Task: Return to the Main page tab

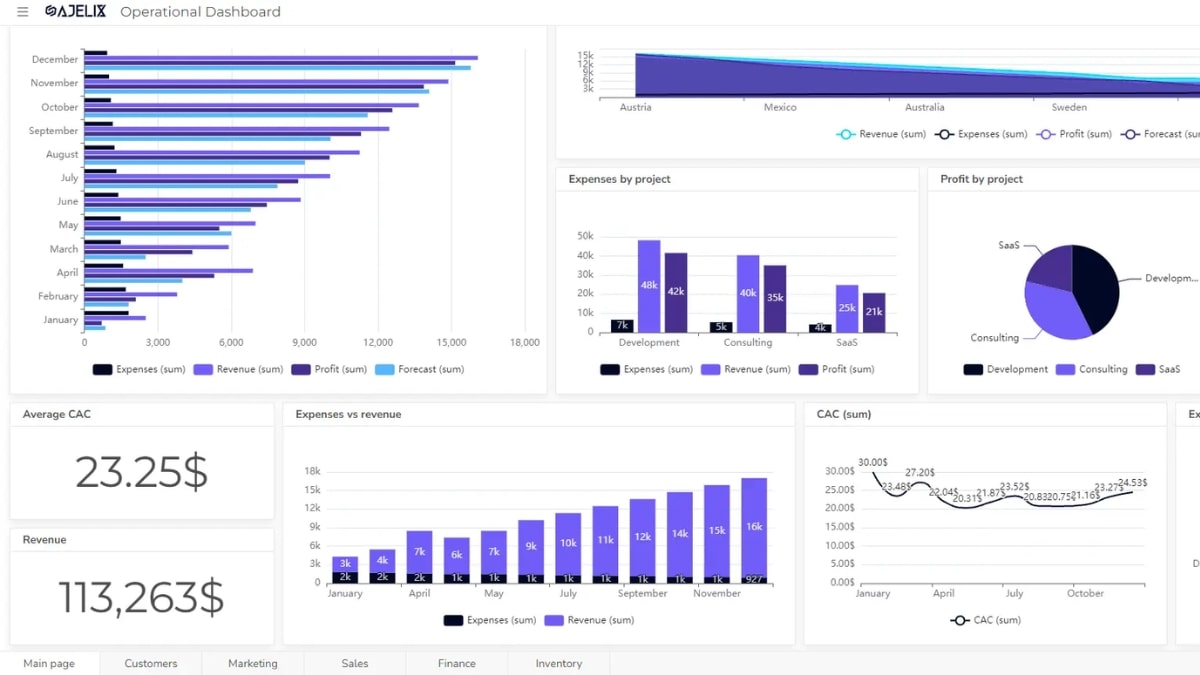Action: click(x=49, y=663)
